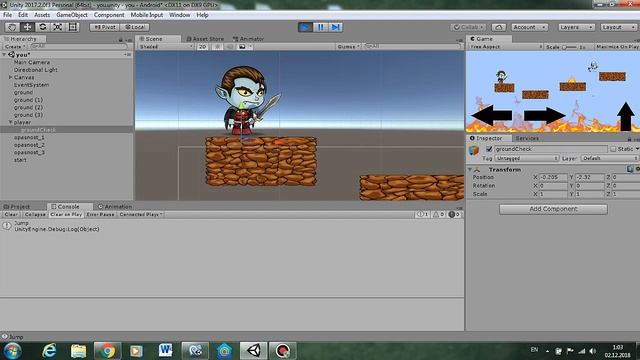Open the File menu
Screen dimensions: 640x360
[x=7, y=15]
